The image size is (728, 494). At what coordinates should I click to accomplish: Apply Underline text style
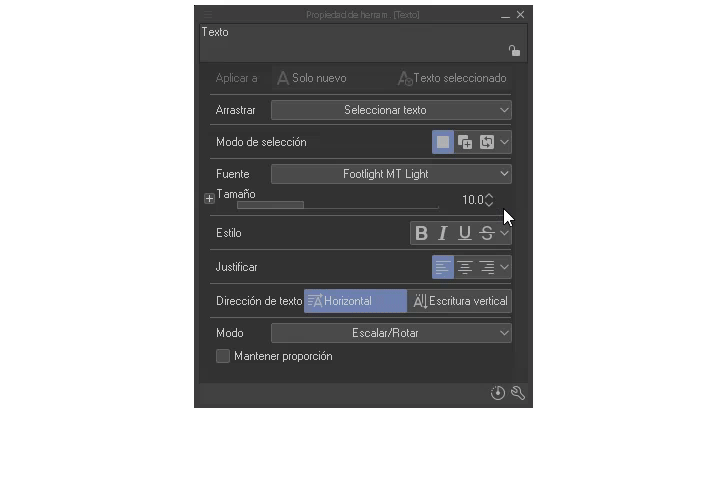[465, 233]
